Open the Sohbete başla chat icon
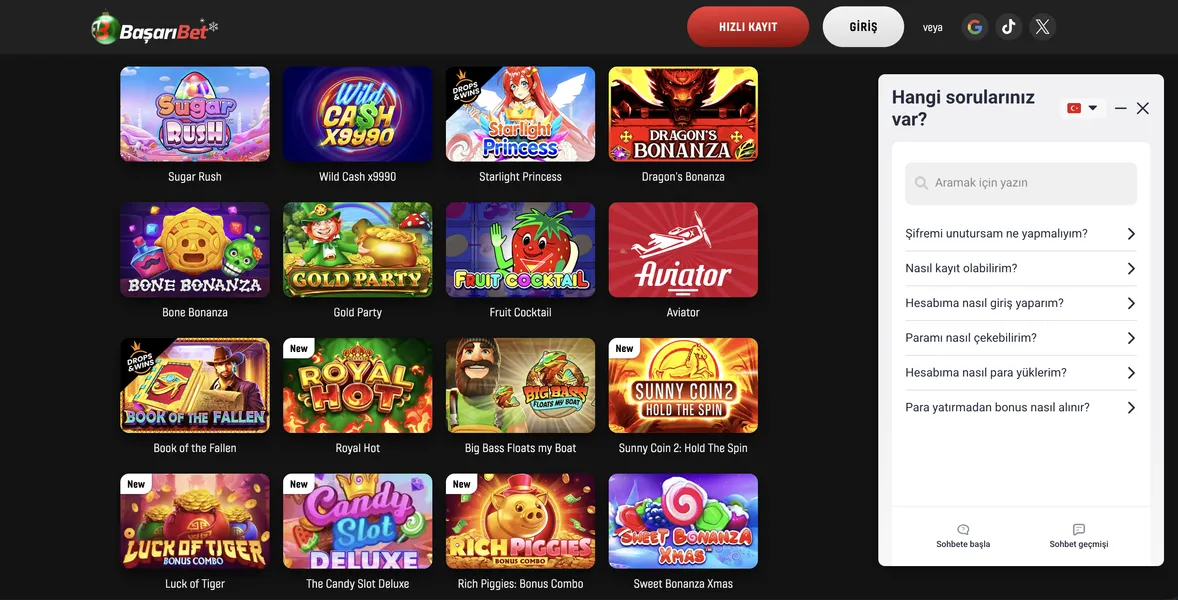This screenshot has width=1178, height=600. pos(963,535)
